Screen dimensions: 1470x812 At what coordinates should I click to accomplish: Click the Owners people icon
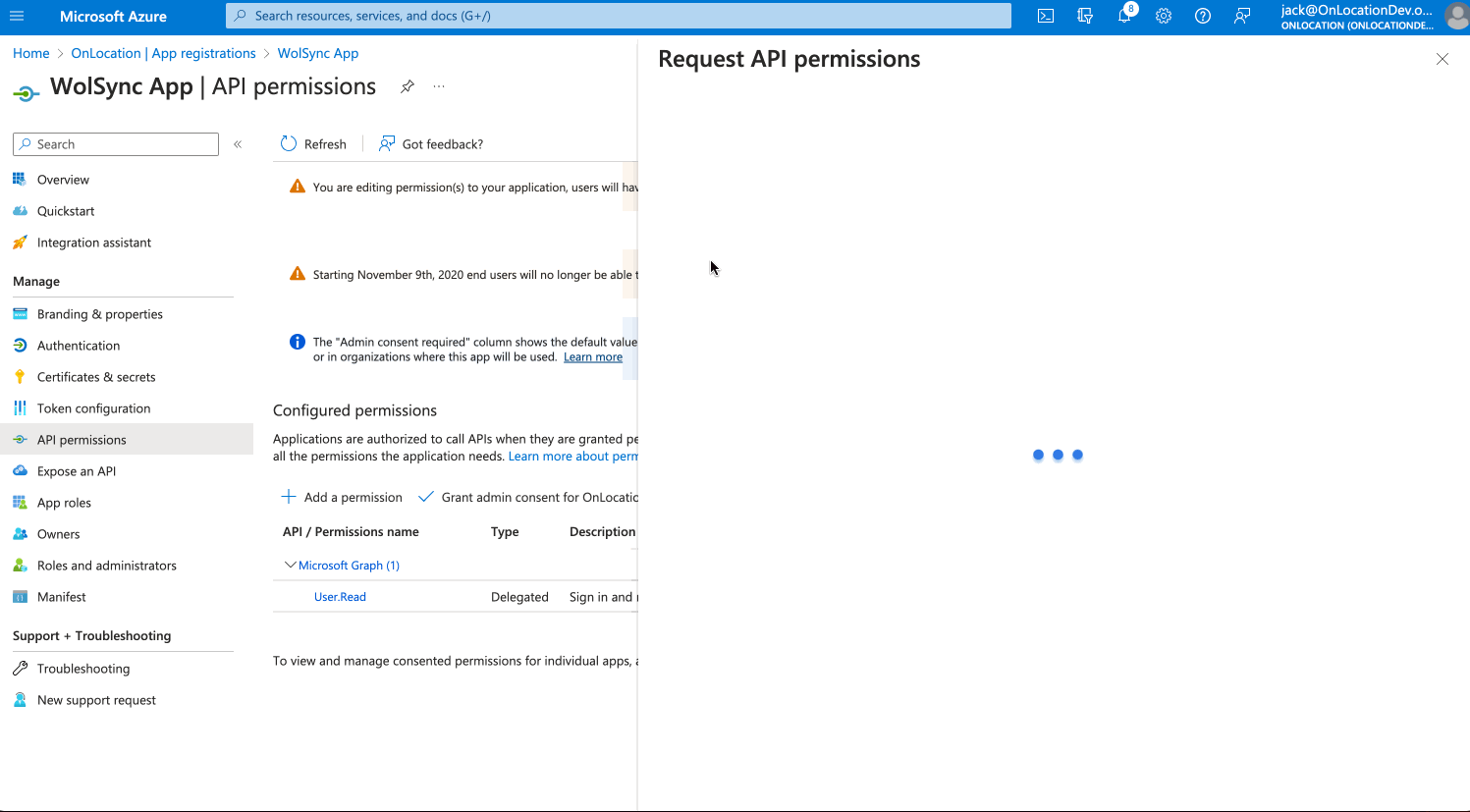[x=20, y=534]
